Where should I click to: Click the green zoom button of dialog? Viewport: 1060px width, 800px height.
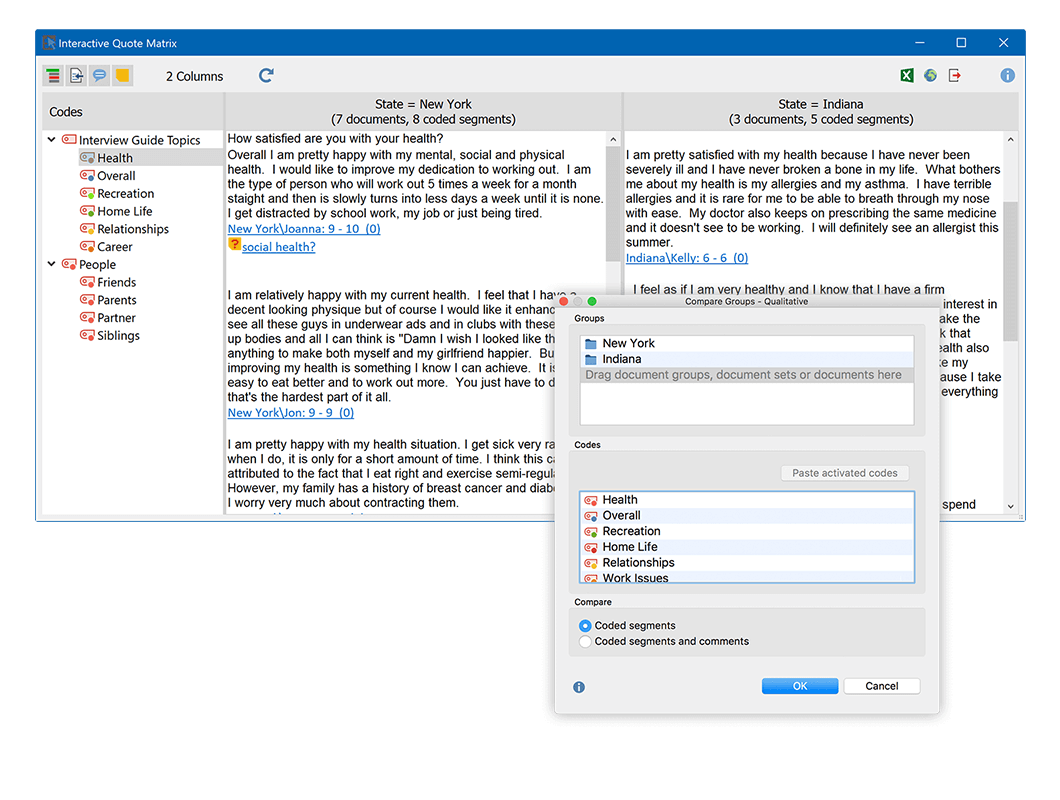pyautogui.click(x=592, y=302)
